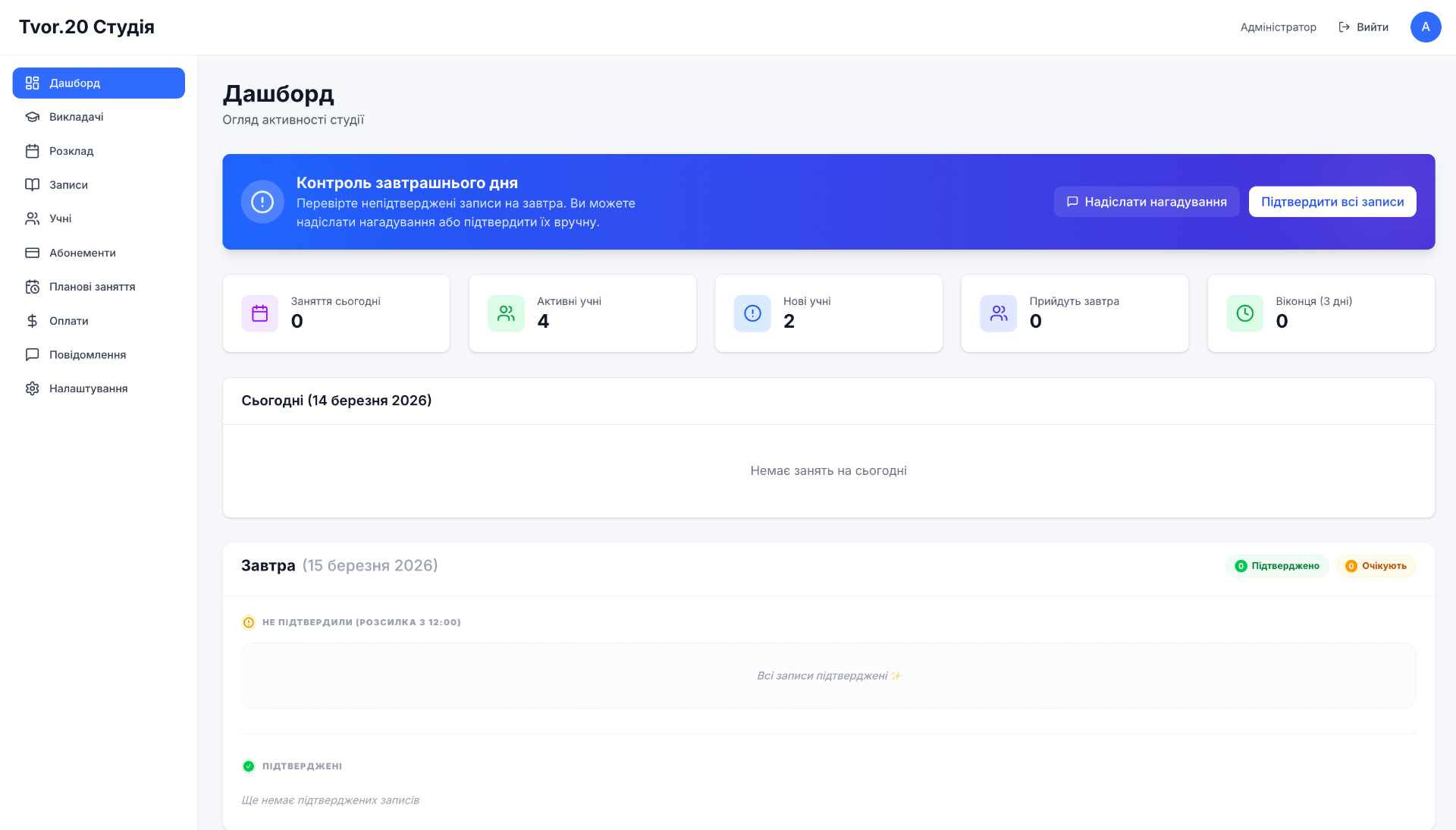Click the graduation cap Викладачі icon
This screenshot has height=830, width=1456.
[x=32, y=117]
